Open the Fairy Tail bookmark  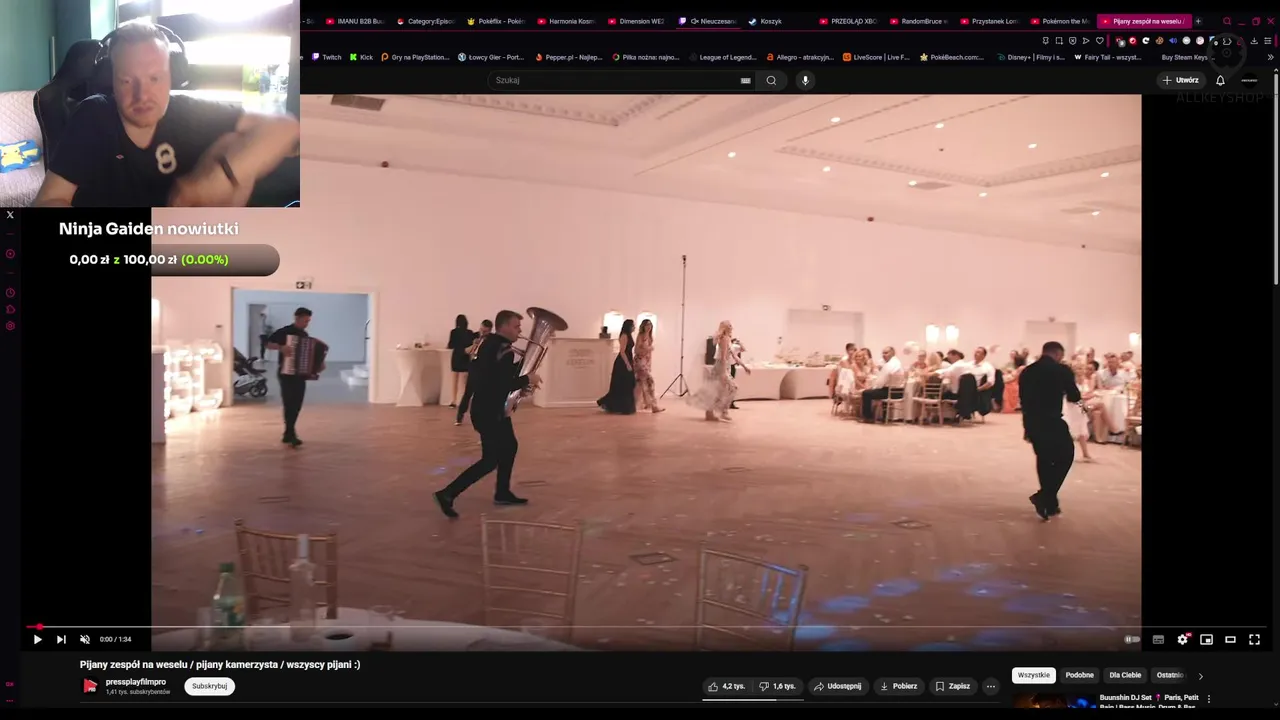coord(1108,57)
